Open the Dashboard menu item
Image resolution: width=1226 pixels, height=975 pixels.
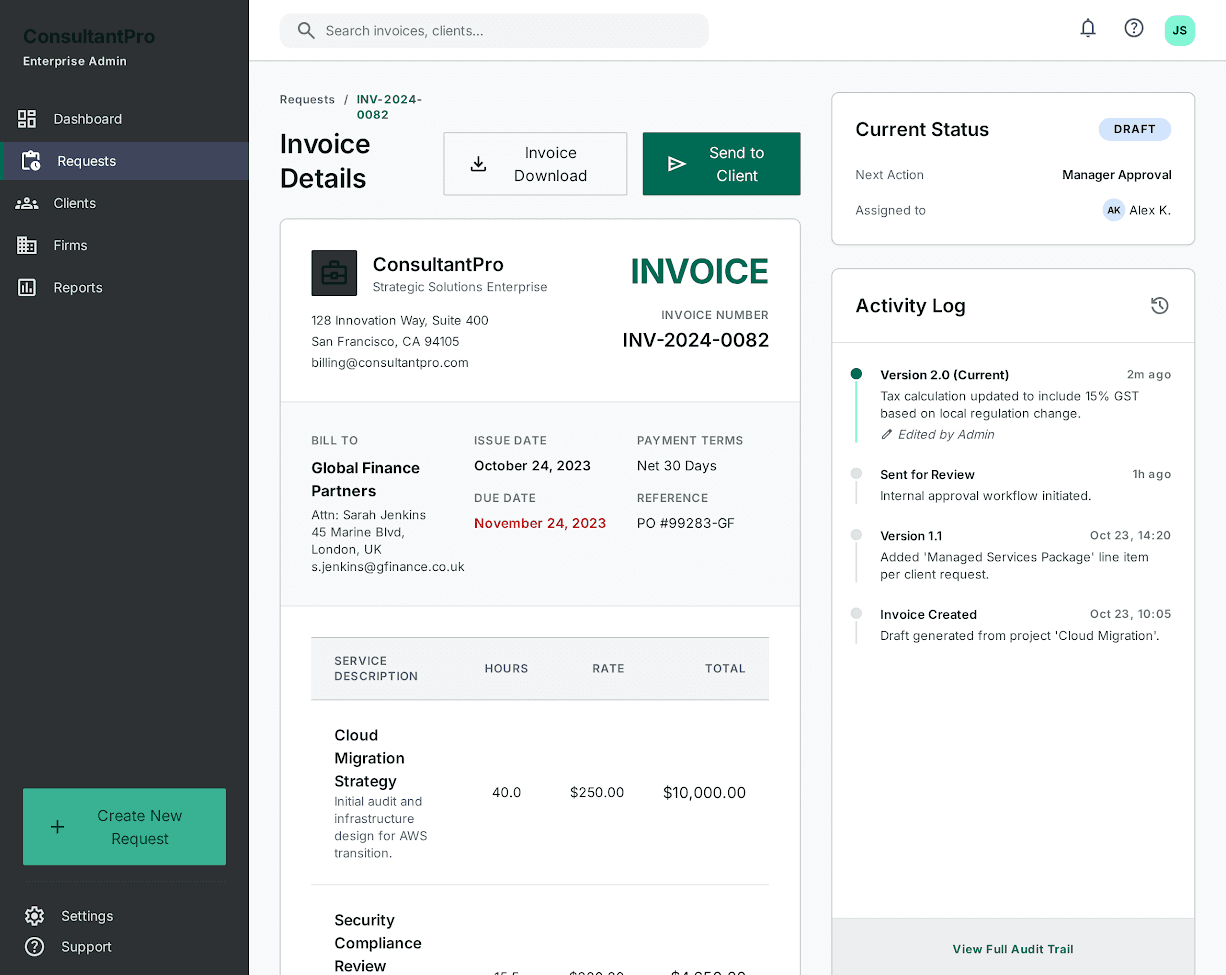[124, 119]
